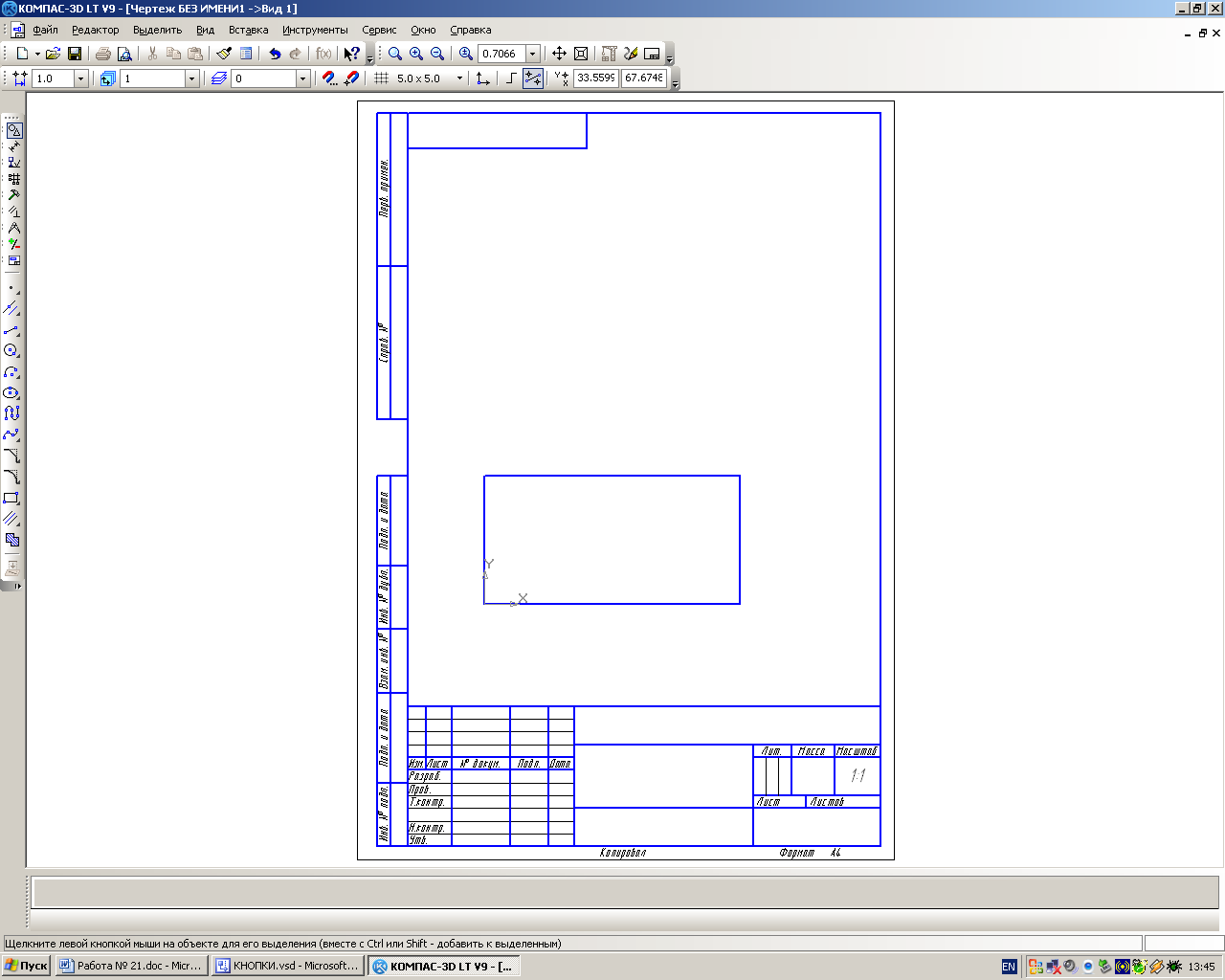This screenshot has height=980, width=1225.
Task: Activate zoom window magnifier tool
Action: pos(395,54)
